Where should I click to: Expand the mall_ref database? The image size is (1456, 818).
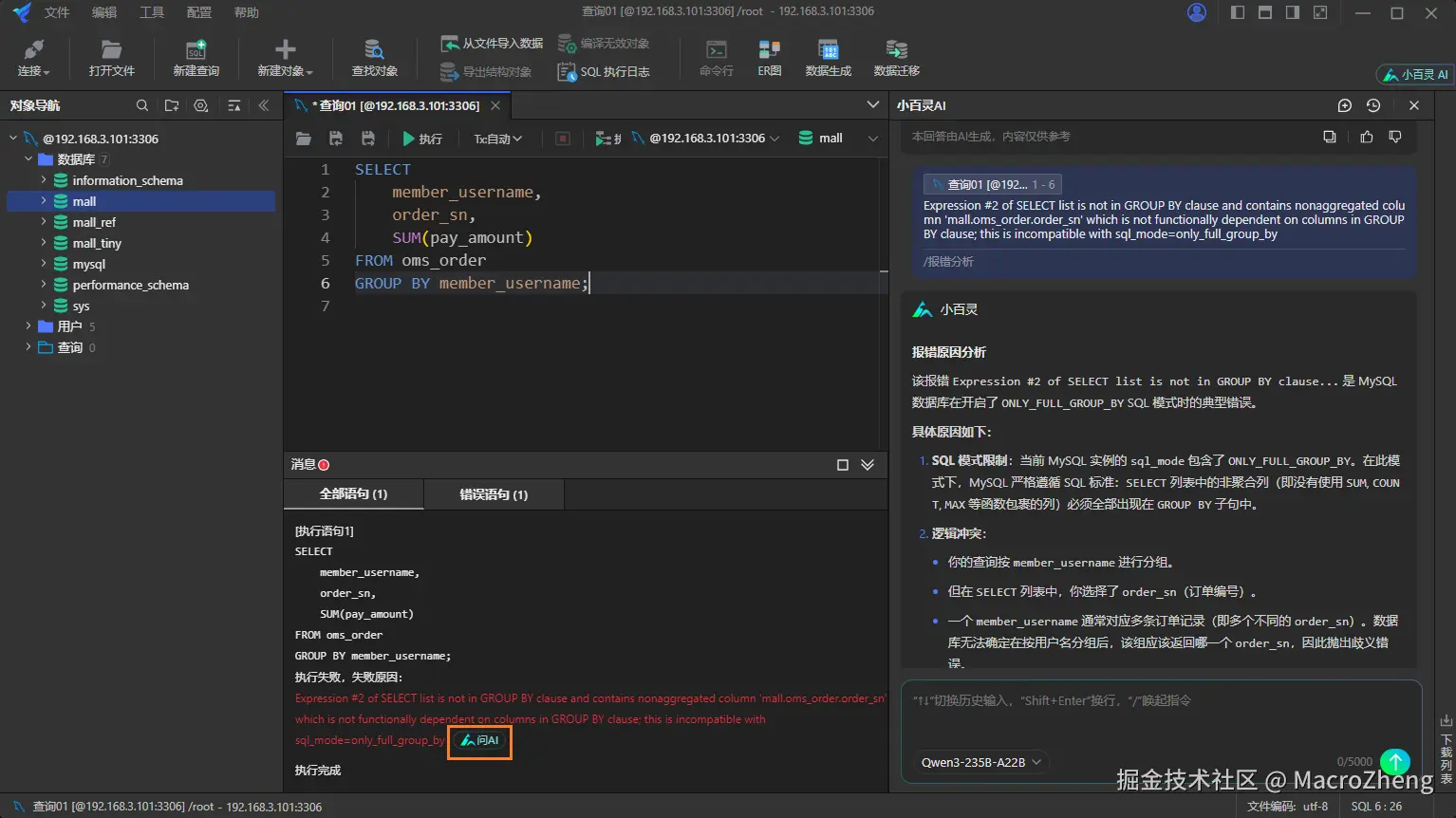44,222
